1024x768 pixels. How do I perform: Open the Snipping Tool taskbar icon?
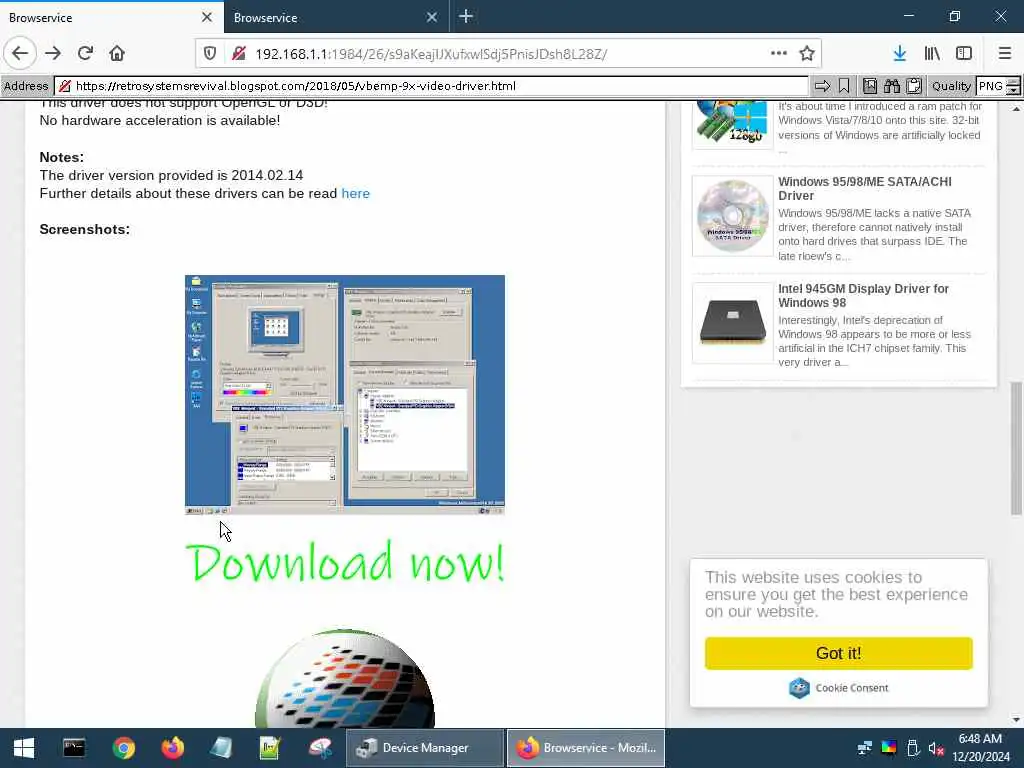(x=320, y=748)
